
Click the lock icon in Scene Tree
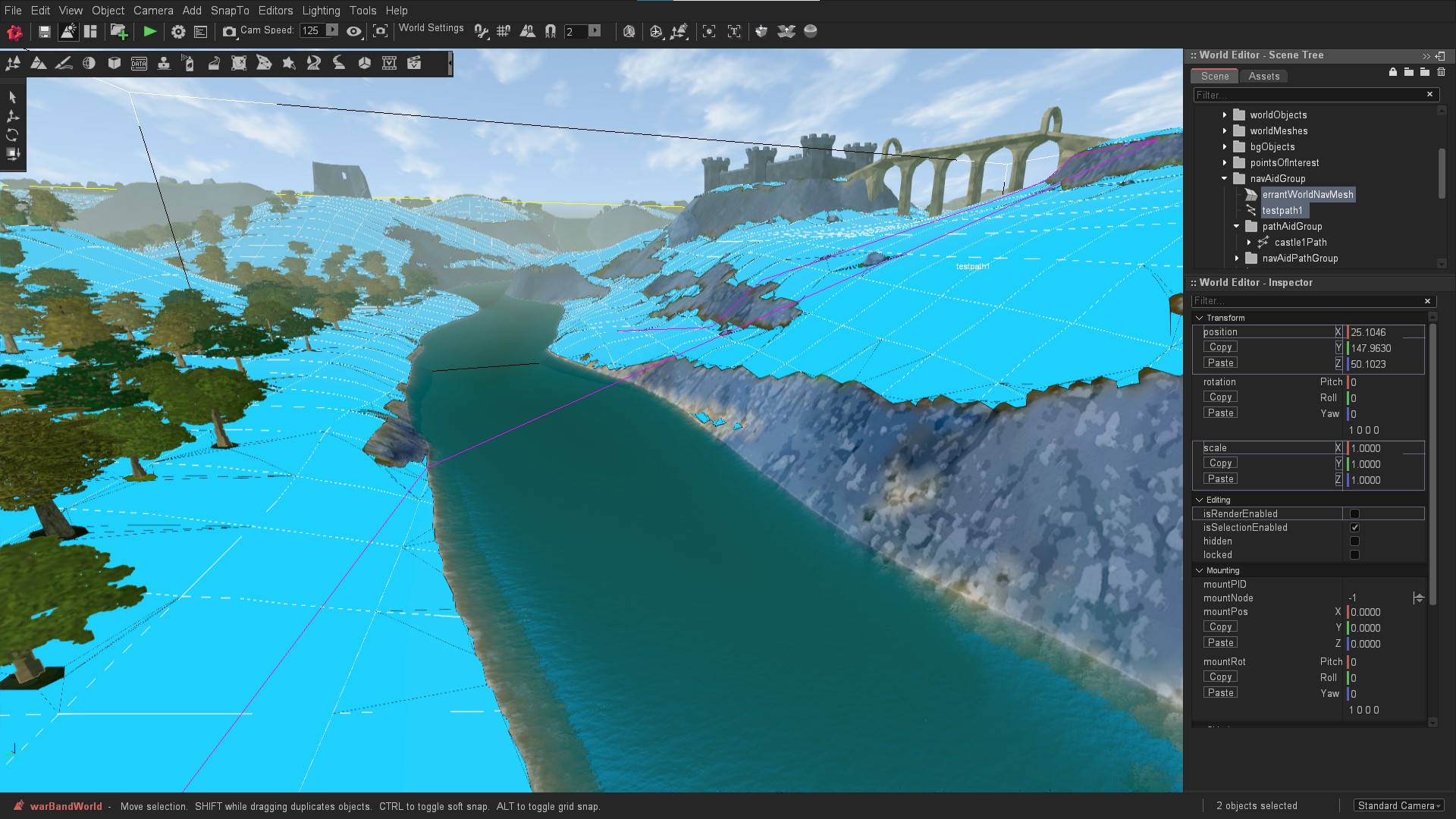click(1392, 72)
